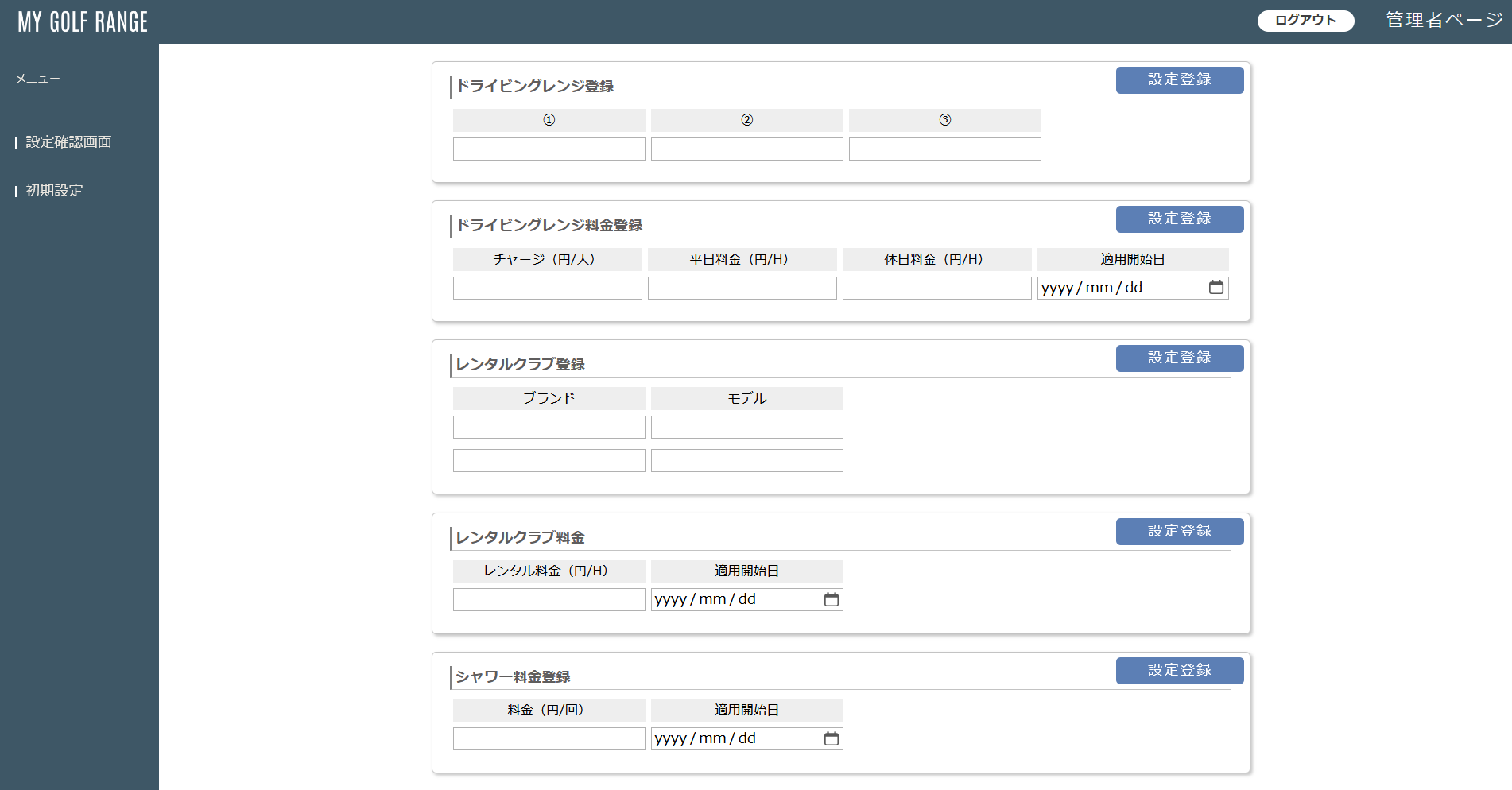Focus the driving range ③ input field

coord(944,149)
